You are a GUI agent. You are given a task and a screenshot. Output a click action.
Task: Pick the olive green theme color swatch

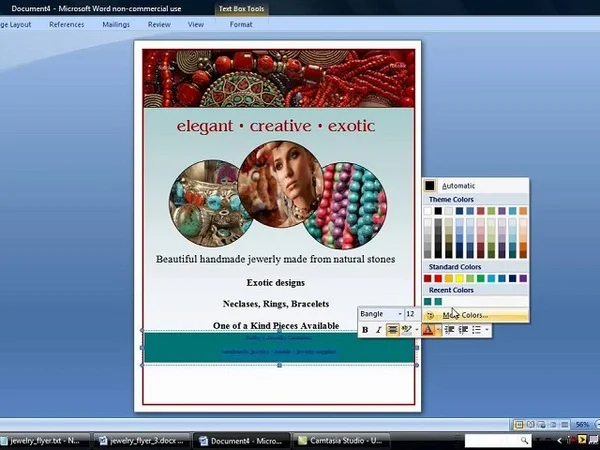pyautogui.click(x=491, y=211)
